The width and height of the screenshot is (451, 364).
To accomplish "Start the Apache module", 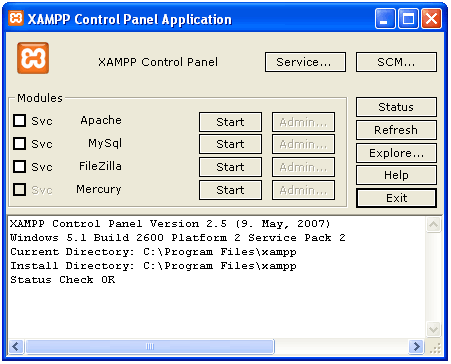I will coord(230,122).
